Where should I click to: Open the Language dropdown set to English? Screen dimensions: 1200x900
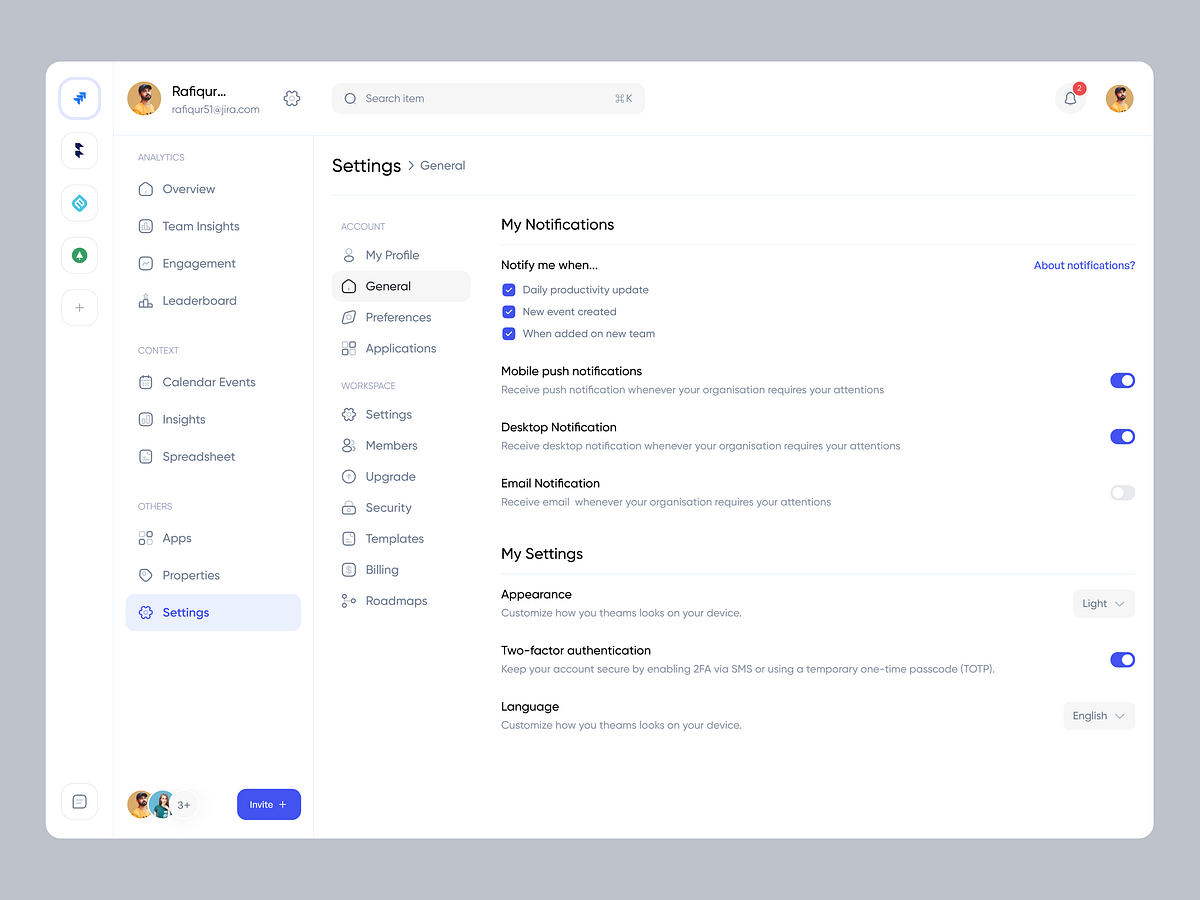pos(1098,715)
